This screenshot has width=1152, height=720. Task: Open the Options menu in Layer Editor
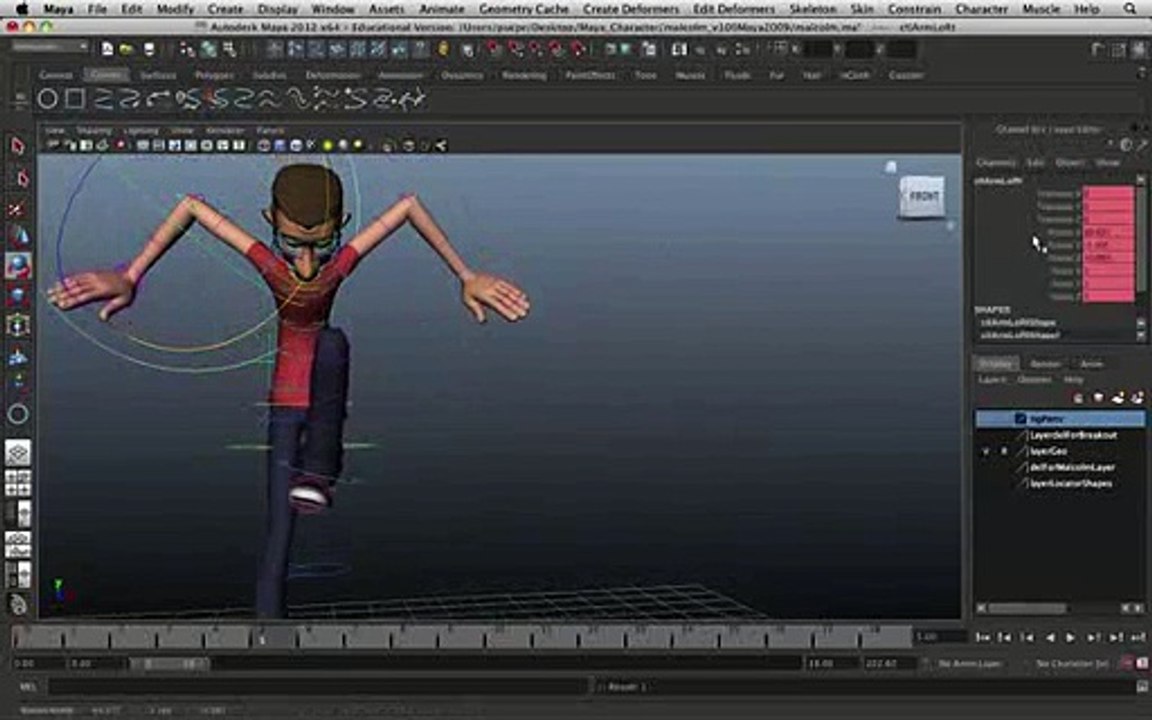coord(1034,380)
